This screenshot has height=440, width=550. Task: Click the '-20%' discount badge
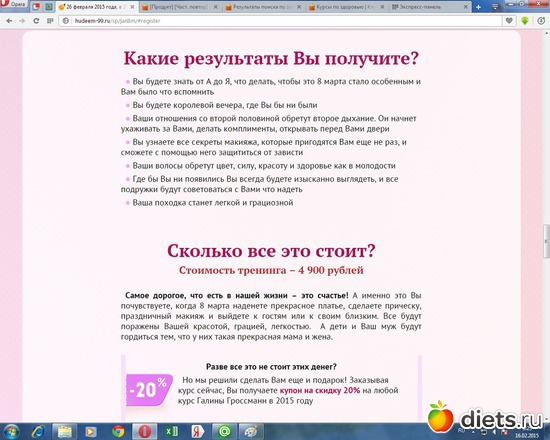click(149, 390)
